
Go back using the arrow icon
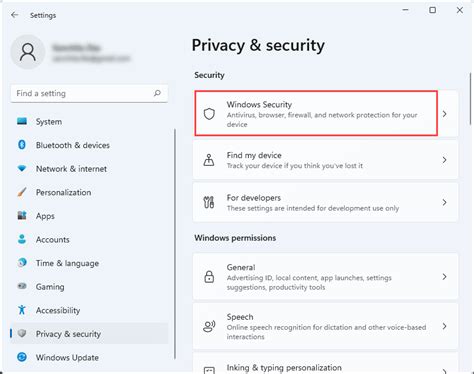15,15
